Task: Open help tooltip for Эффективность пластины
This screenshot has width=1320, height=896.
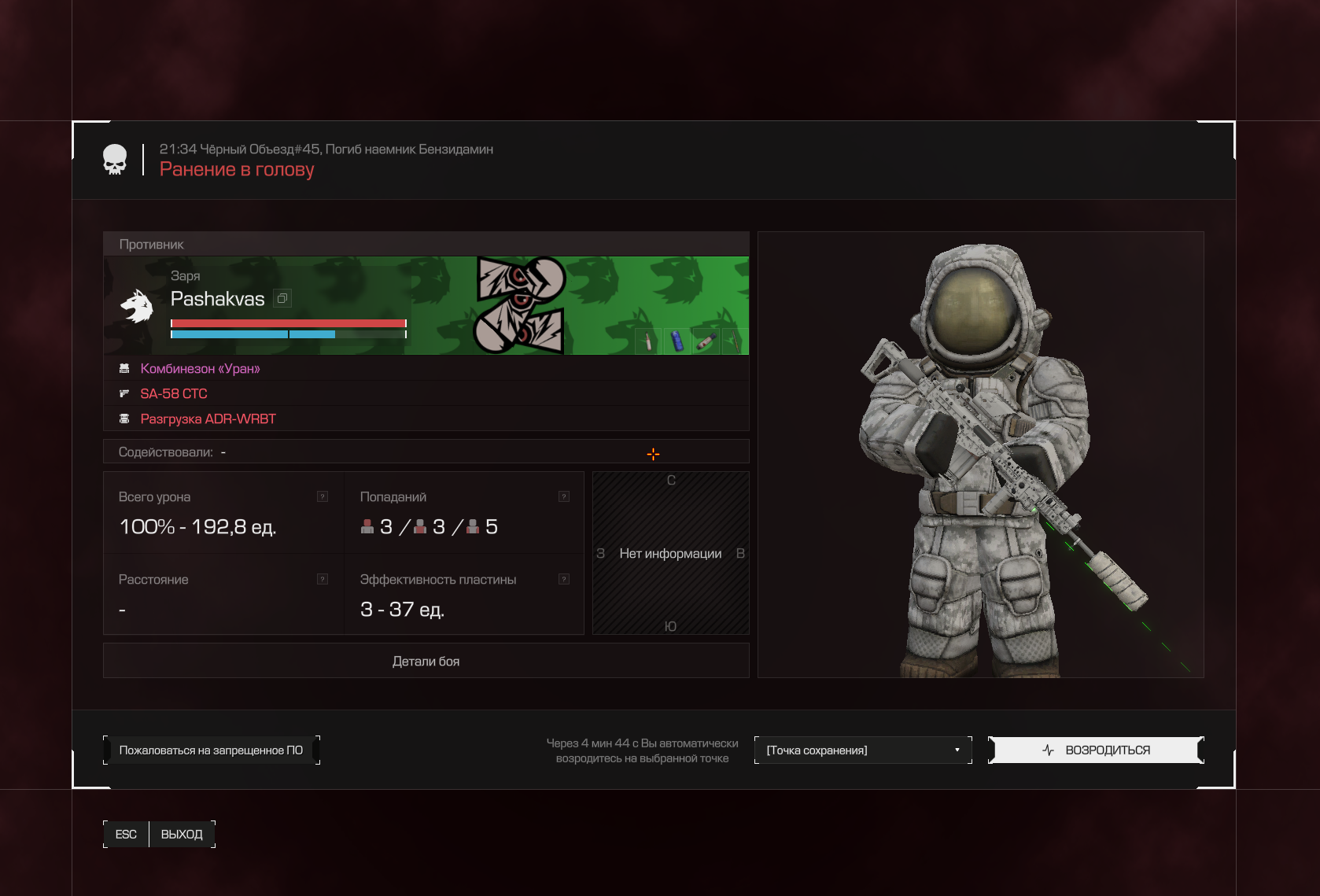Action: 564,579
